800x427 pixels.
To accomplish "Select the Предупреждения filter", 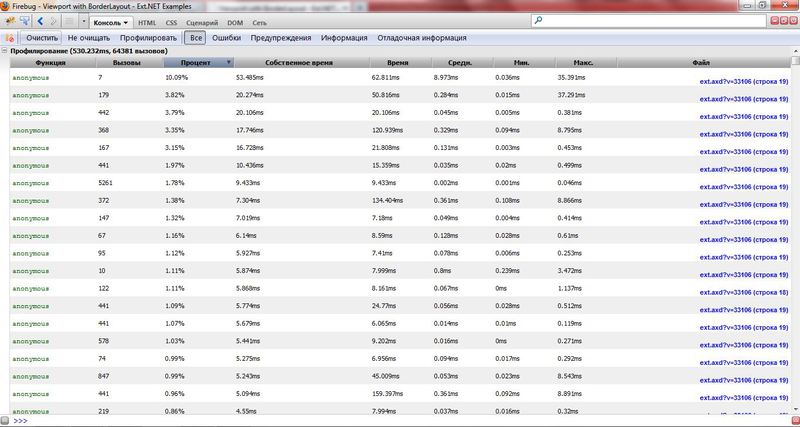I will pos(281,38).
